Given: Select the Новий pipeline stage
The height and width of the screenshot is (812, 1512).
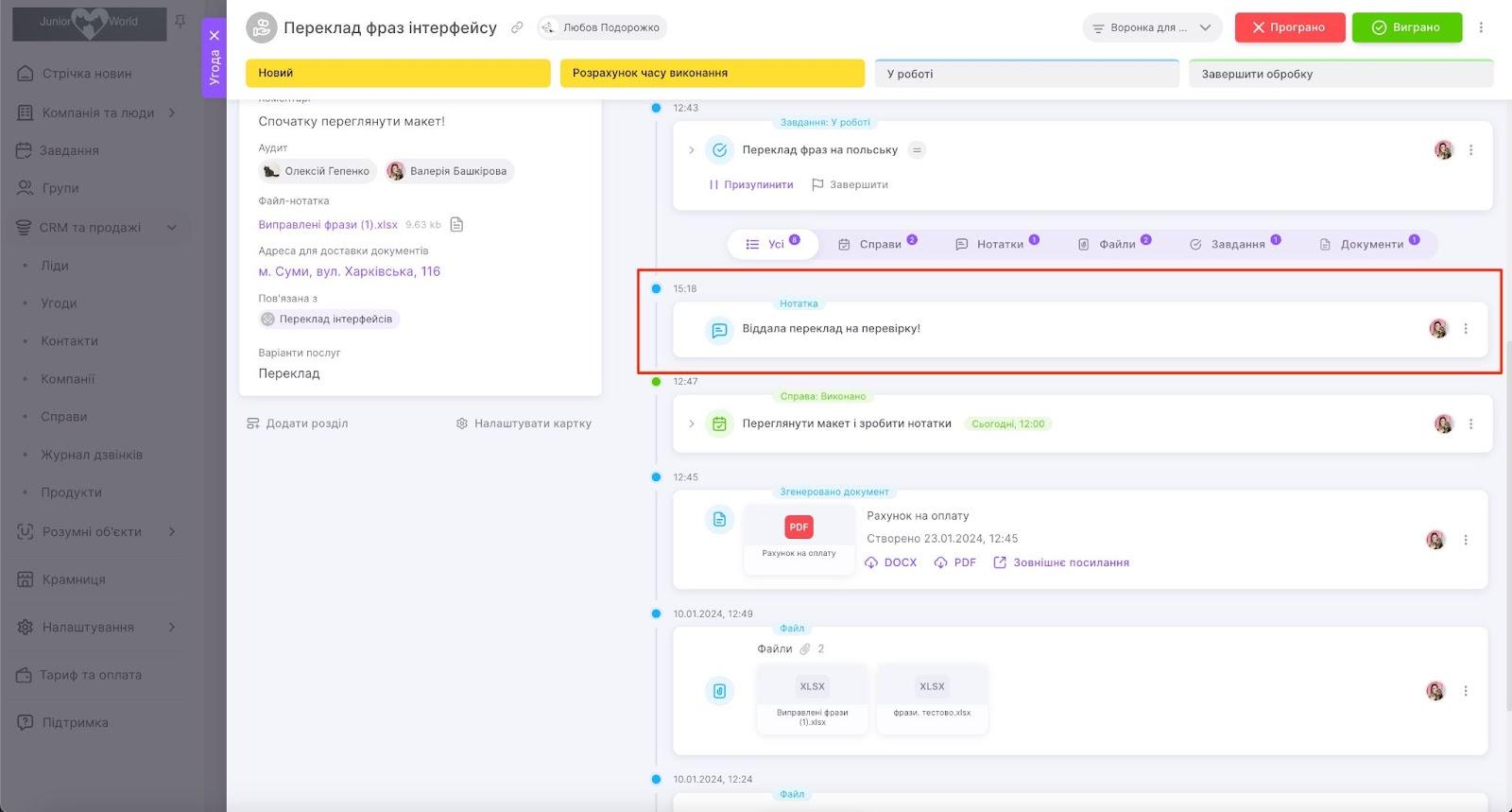Looking at the screenshot, I should (398, 73).
